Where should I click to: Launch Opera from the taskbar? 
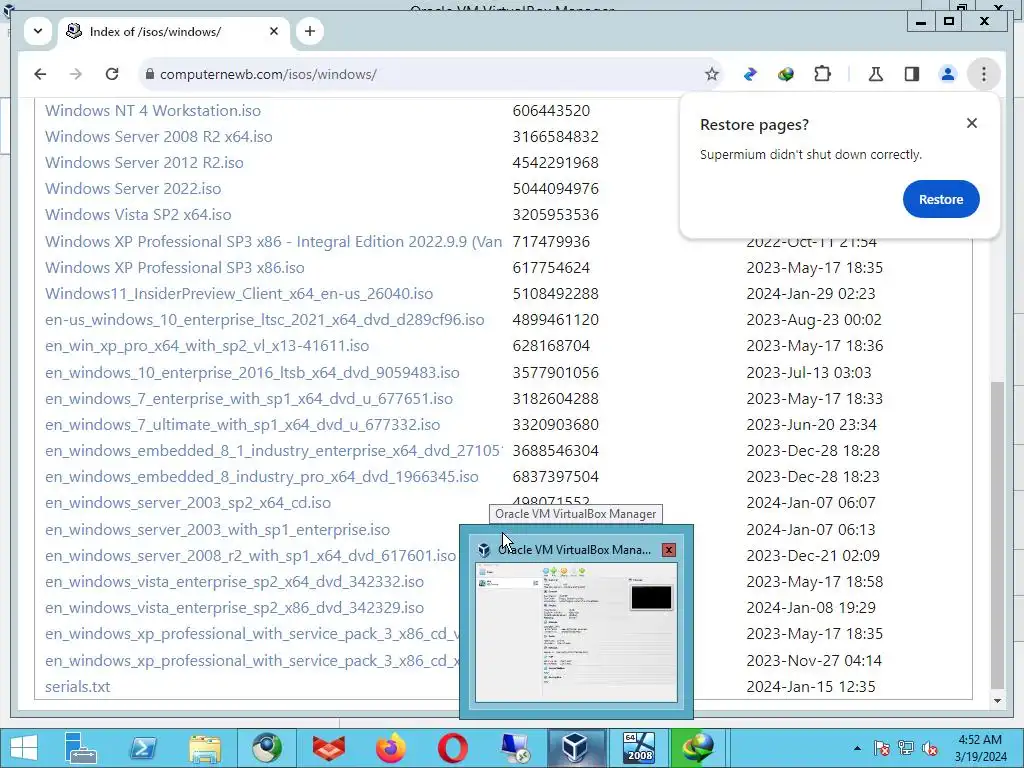pos(453,748)
